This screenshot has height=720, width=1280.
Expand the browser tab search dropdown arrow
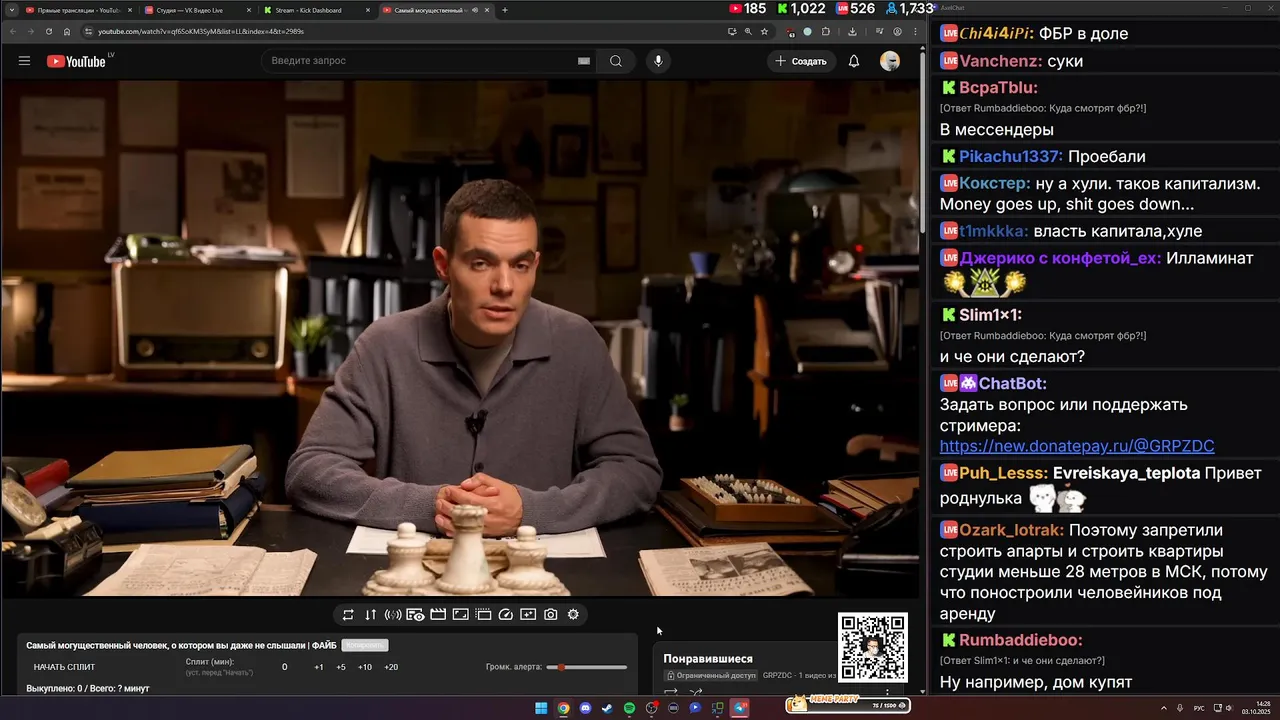coord(10,10)
